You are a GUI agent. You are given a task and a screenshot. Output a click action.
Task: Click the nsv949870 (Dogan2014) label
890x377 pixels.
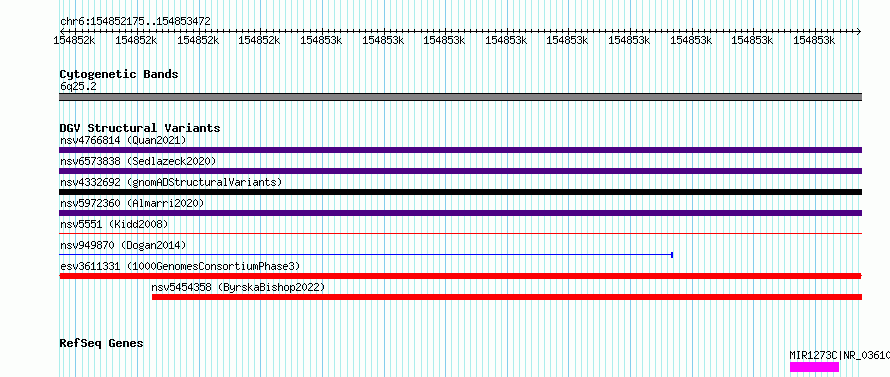[x=123, y=245]
